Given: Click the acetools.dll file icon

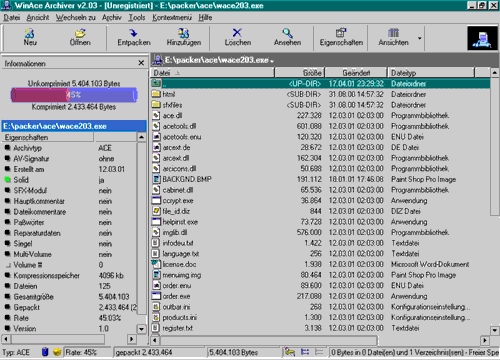Looking at the screenshot, I should point(156,126).
